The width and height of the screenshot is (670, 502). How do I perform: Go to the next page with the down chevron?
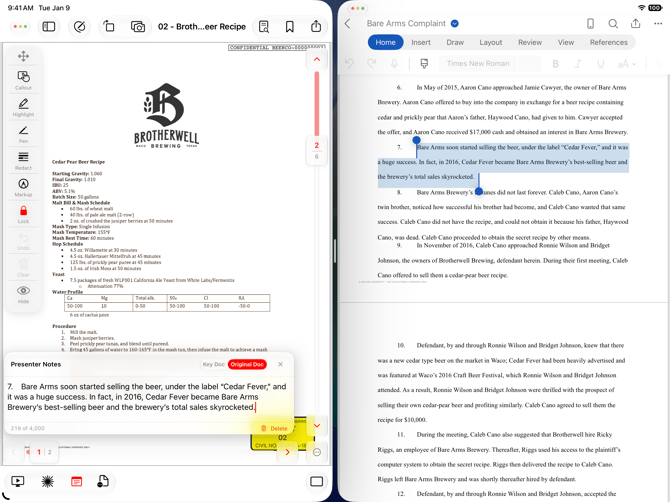[317, 426]
